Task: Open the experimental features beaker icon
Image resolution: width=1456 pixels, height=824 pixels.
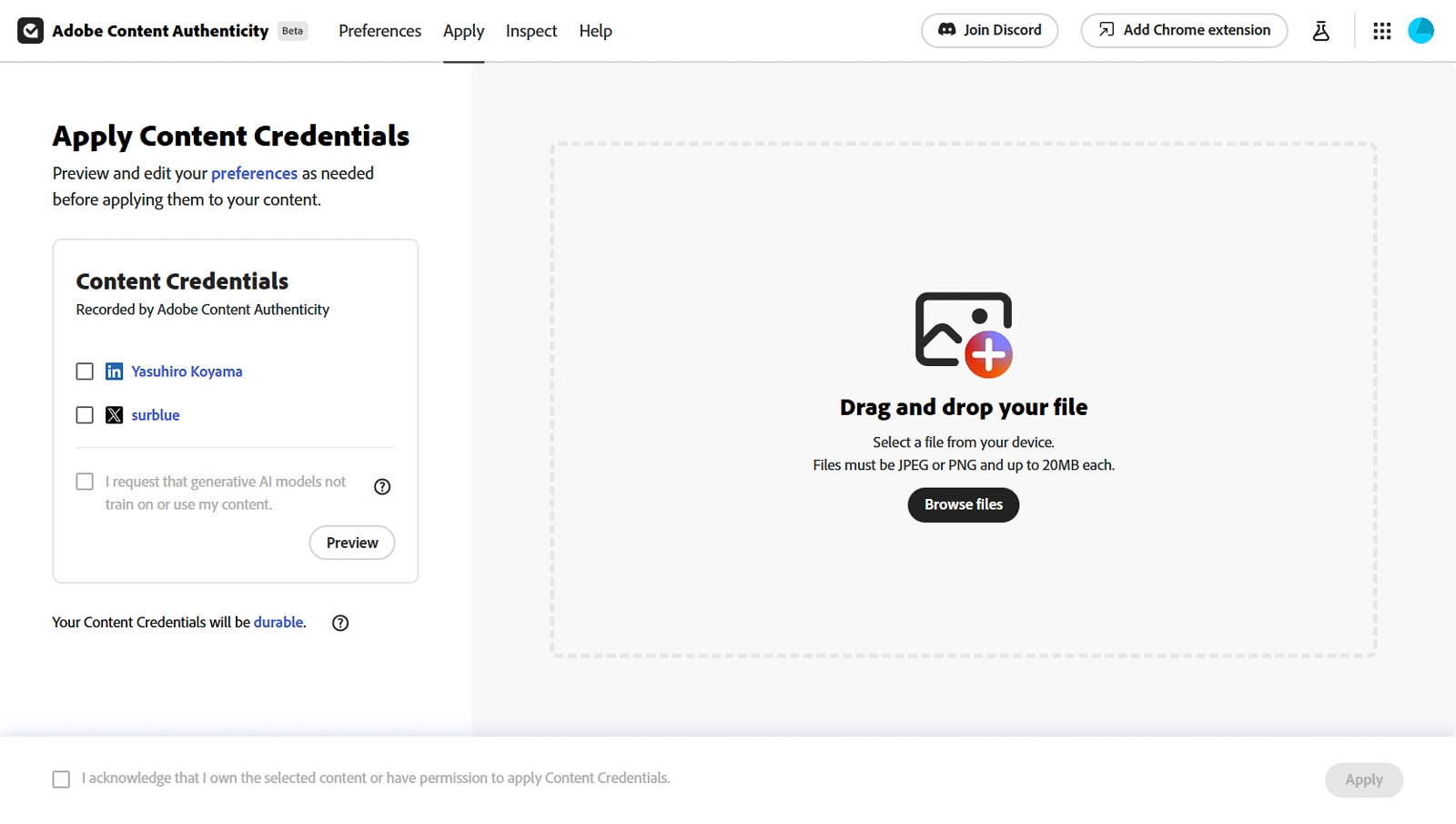Action: point(1320,30)
